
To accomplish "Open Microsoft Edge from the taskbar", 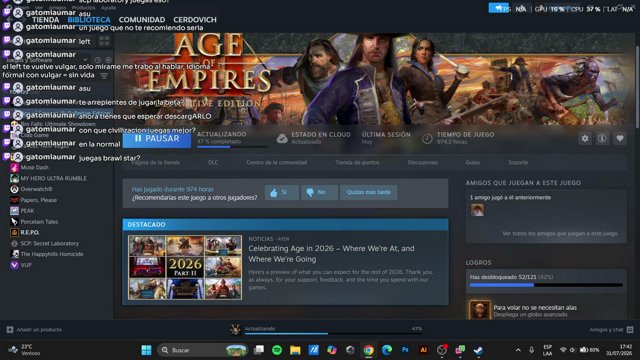I will (x=387, y=350).
